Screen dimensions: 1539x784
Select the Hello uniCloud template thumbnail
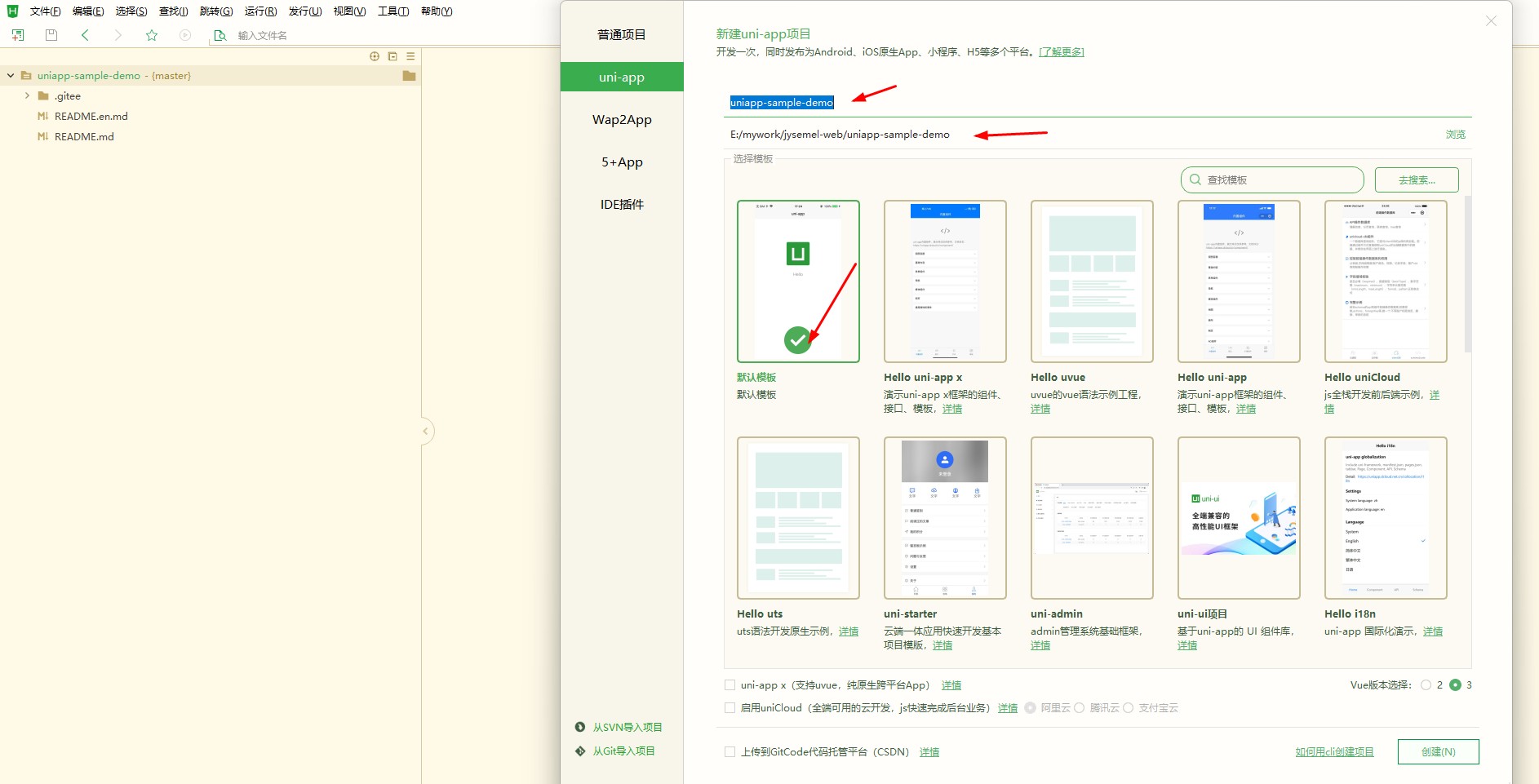(x=1386, y=281)
